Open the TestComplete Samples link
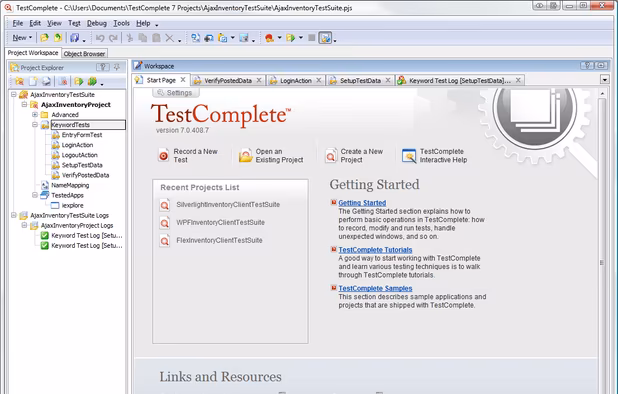Image resolution: width=618 pixels, height=394 pixels. [x=375, y=288]
